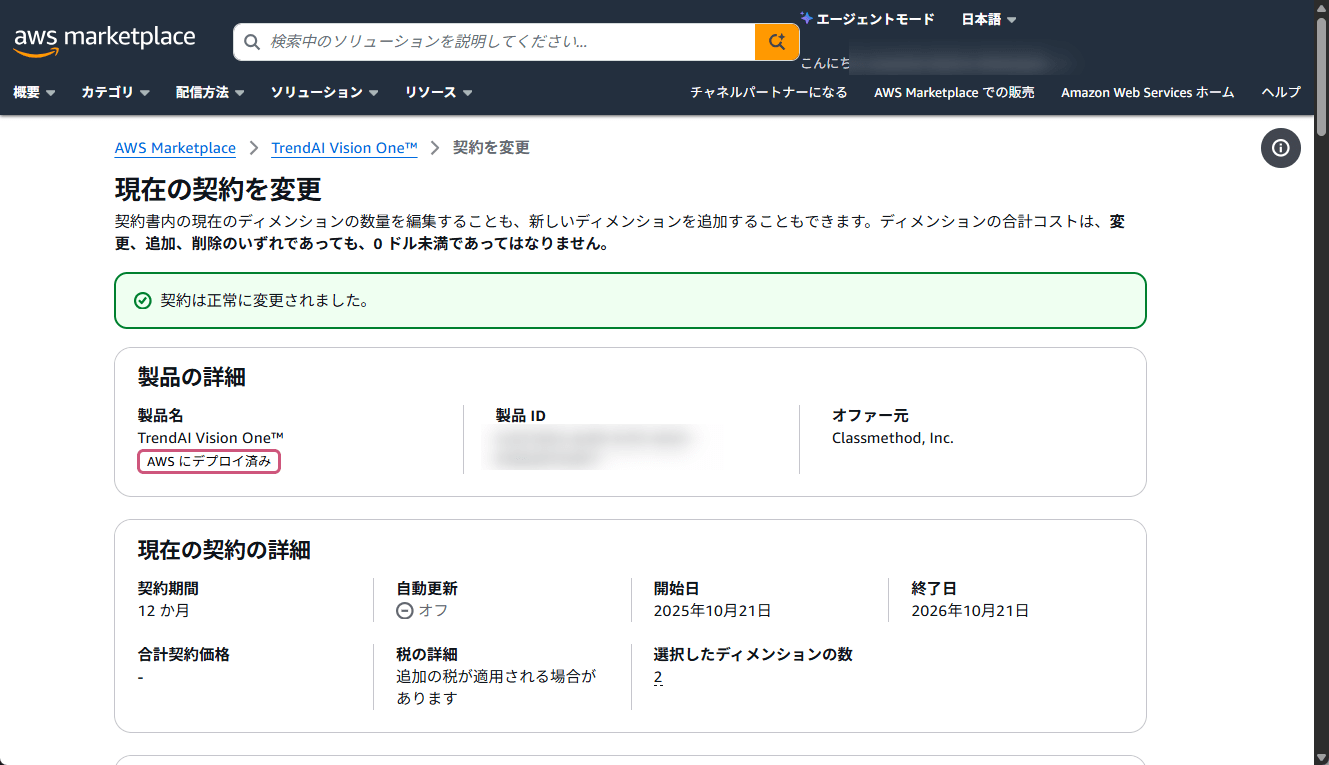Click the end date 2026年10月21日
This screenshot has width=1329, height=765.
[x=970, y=610]
